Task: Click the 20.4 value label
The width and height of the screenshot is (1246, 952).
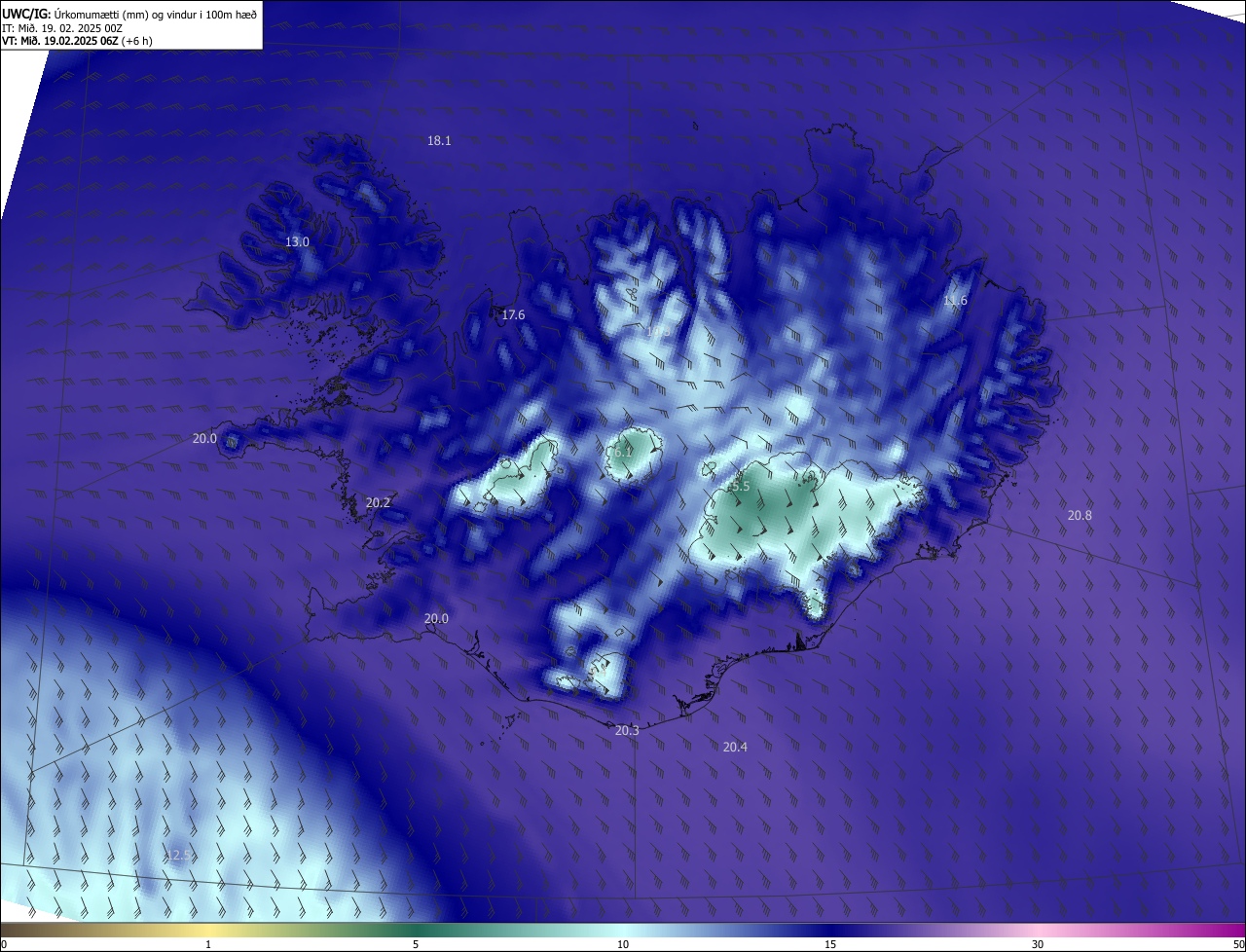Action: coord(735,747)
